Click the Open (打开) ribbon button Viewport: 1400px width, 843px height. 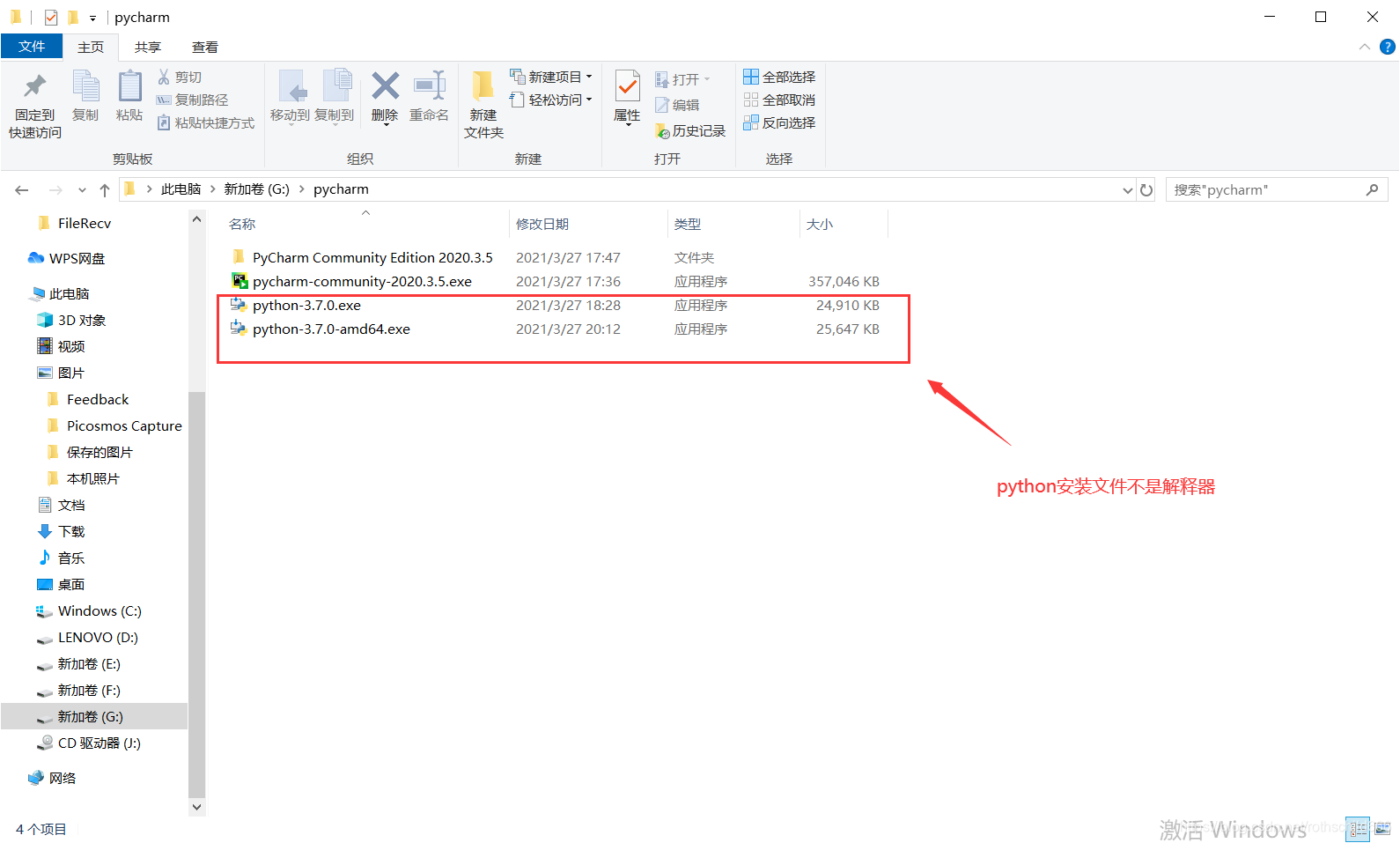[683, 80]
